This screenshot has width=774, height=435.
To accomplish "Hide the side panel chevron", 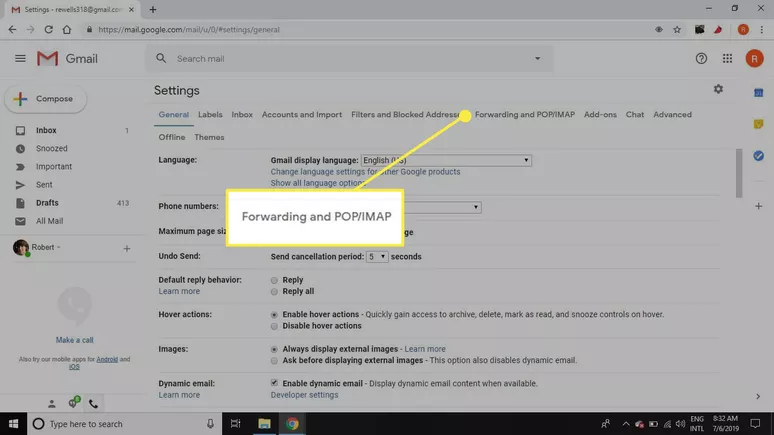I will tap(758, 396).
